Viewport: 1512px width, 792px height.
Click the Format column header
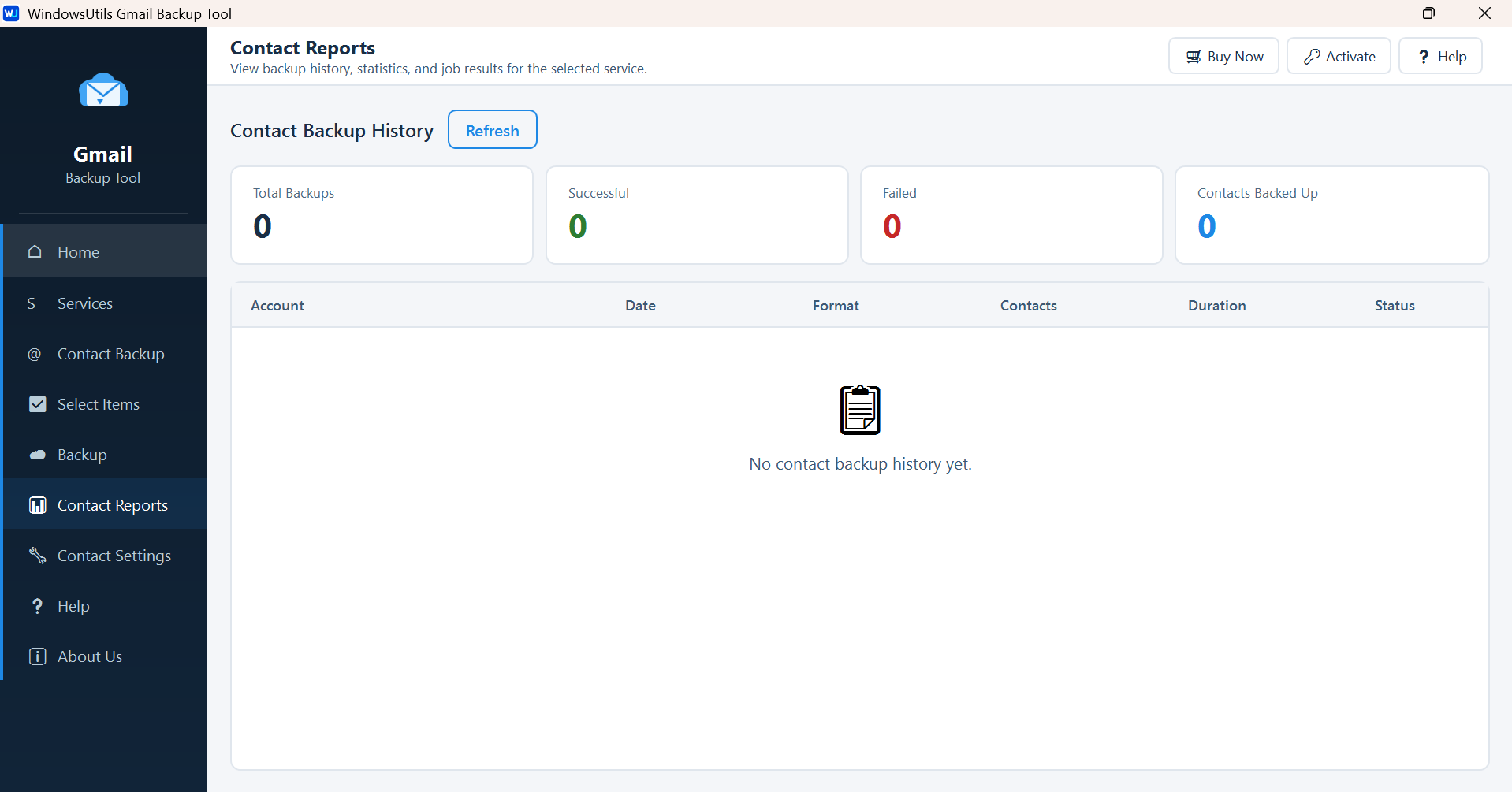(836, 306)
